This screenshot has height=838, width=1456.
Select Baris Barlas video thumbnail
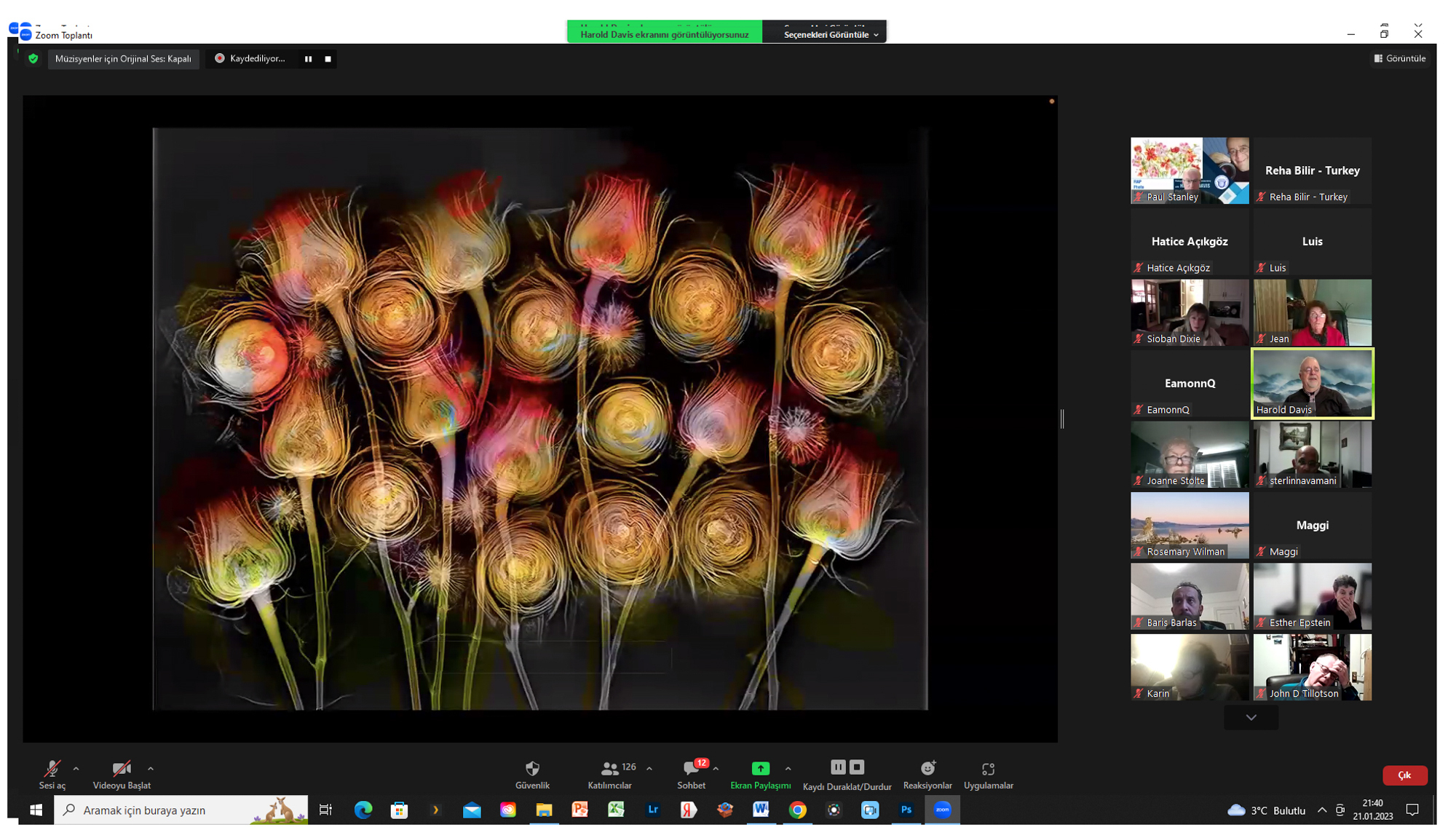1190,597
